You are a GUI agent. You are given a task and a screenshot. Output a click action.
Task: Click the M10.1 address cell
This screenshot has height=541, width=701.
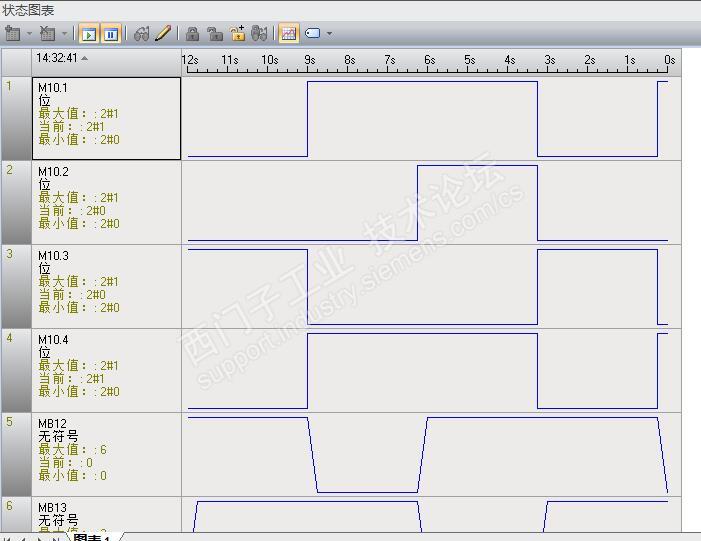coord(106,118)
